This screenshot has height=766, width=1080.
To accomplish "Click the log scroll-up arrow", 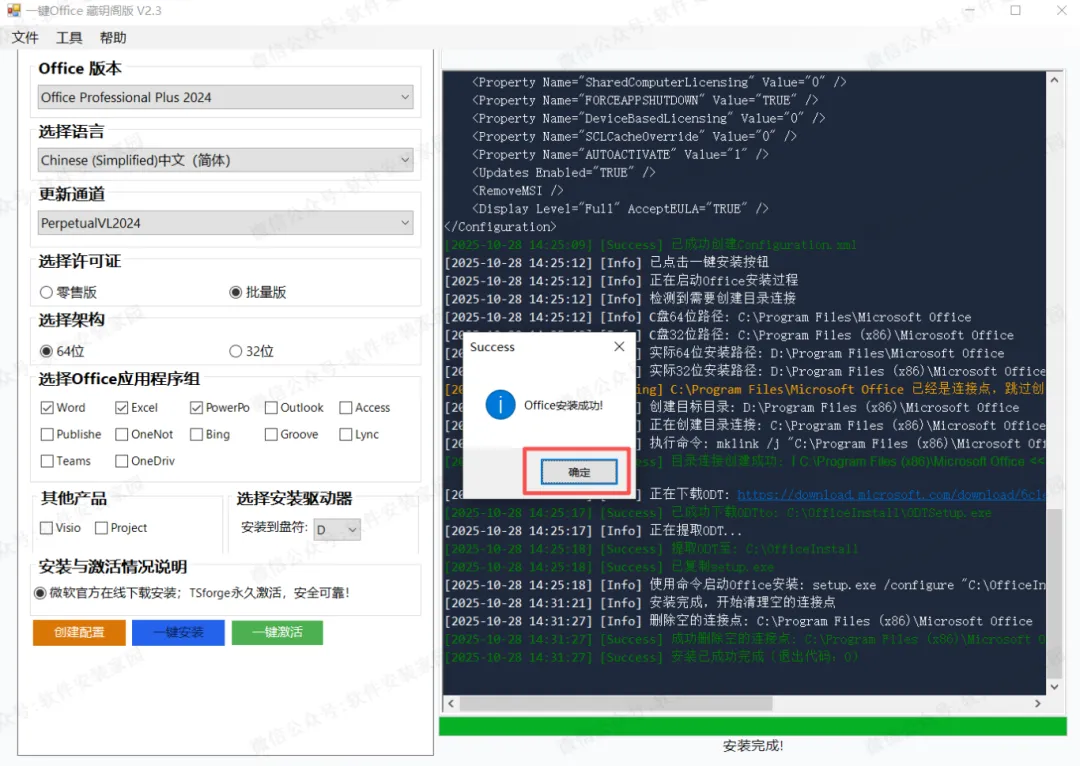I will click(1055, 80).
